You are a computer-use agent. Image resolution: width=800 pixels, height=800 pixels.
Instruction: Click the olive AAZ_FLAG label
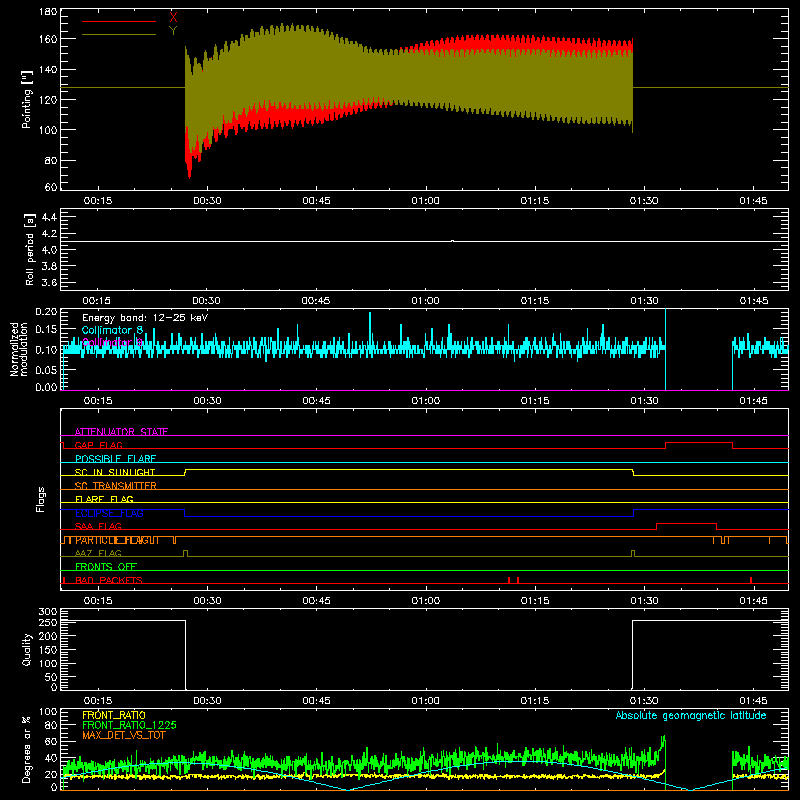pyautogui.click(x=98, y=553)
